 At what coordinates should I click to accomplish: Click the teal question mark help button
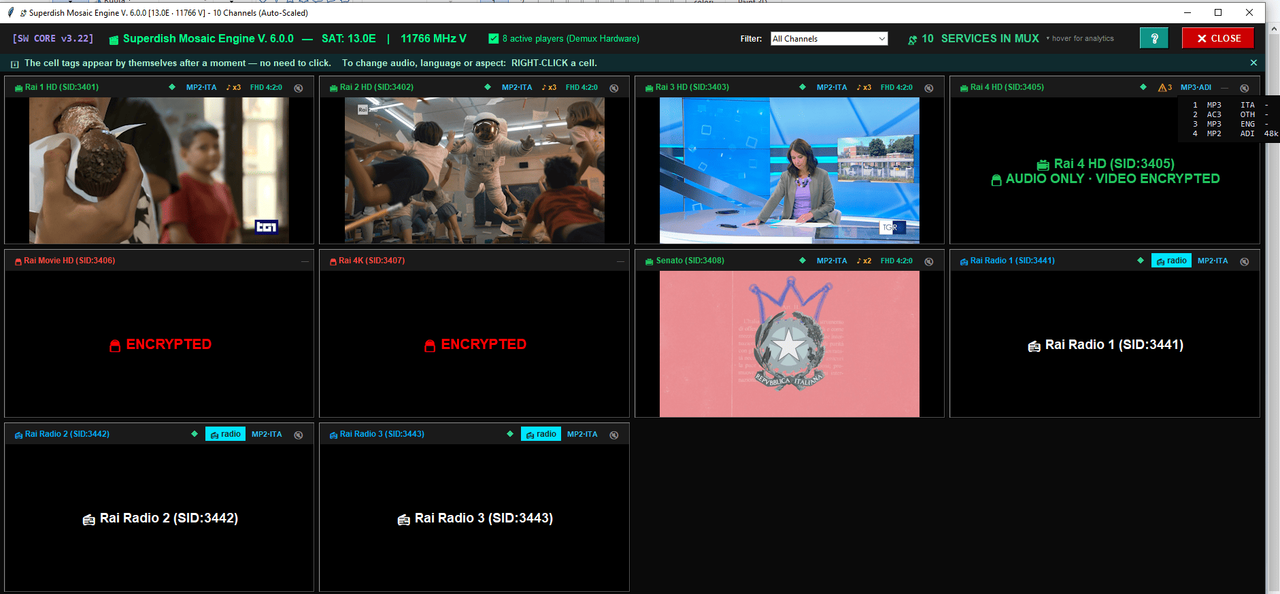click(1154, 38)
